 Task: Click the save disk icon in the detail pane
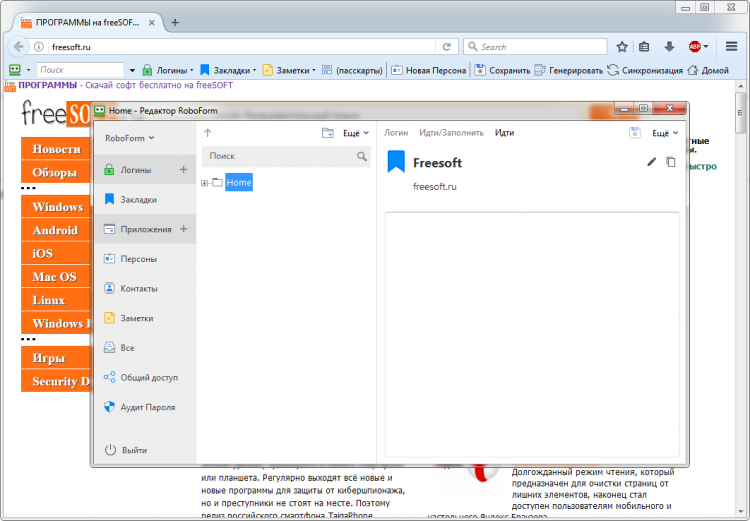pos(634,133)
